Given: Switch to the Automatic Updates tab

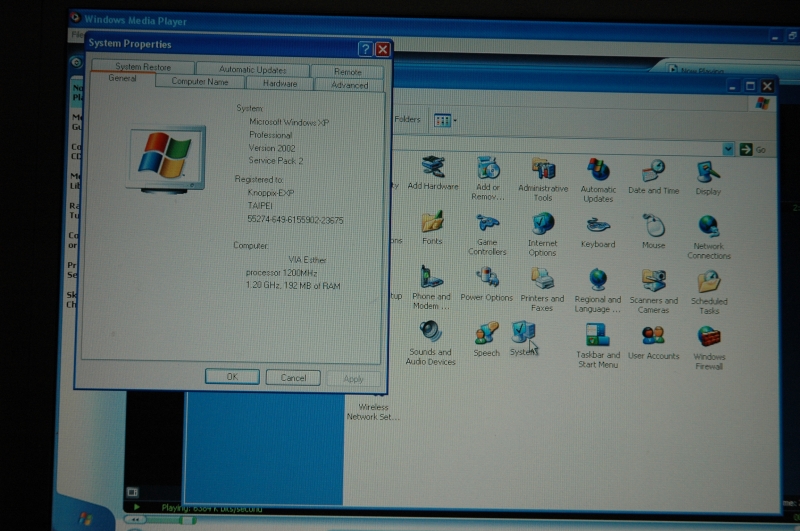Looking at the screenshot, I should coord(253,69).
